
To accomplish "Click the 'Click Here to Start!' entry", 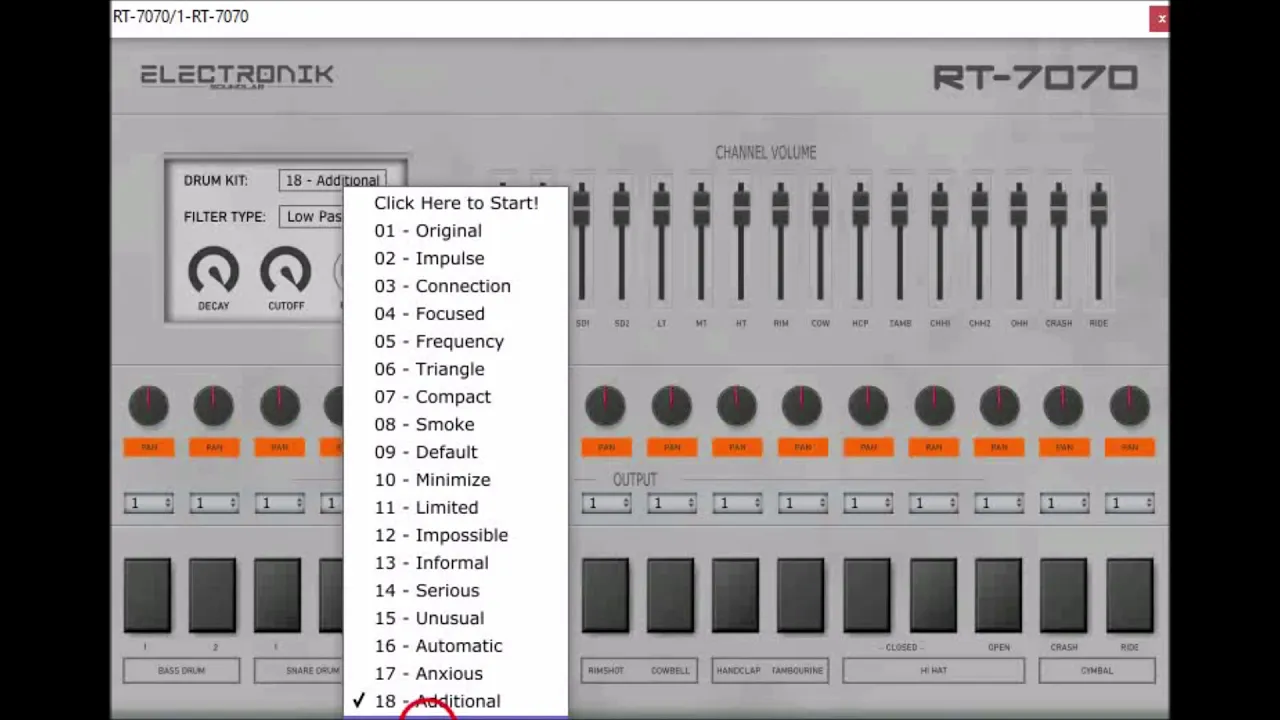I will click(455, 203).
